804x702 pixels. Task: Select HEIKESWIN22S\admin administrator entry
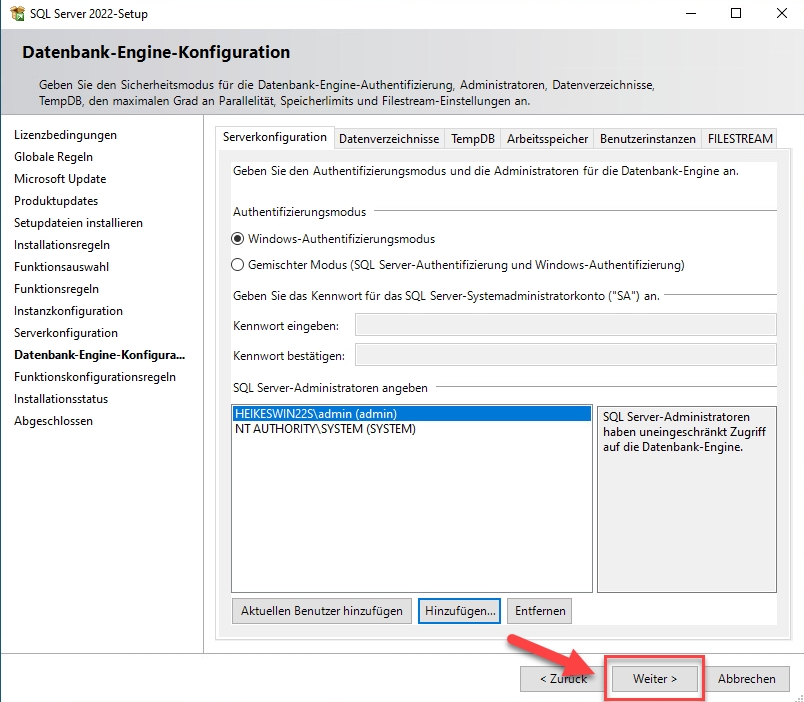(412, 414)
